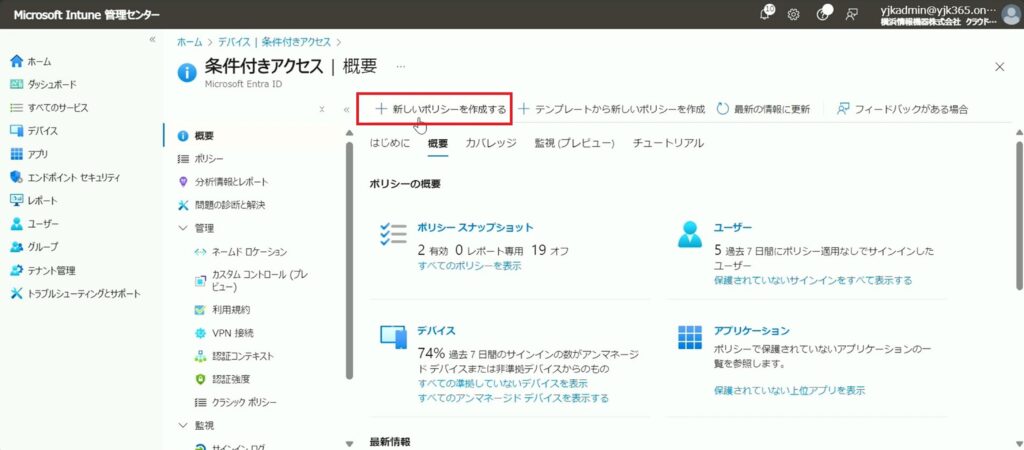
Task: Click the policy snapshot checklist icon
Action: click(392, 233)
